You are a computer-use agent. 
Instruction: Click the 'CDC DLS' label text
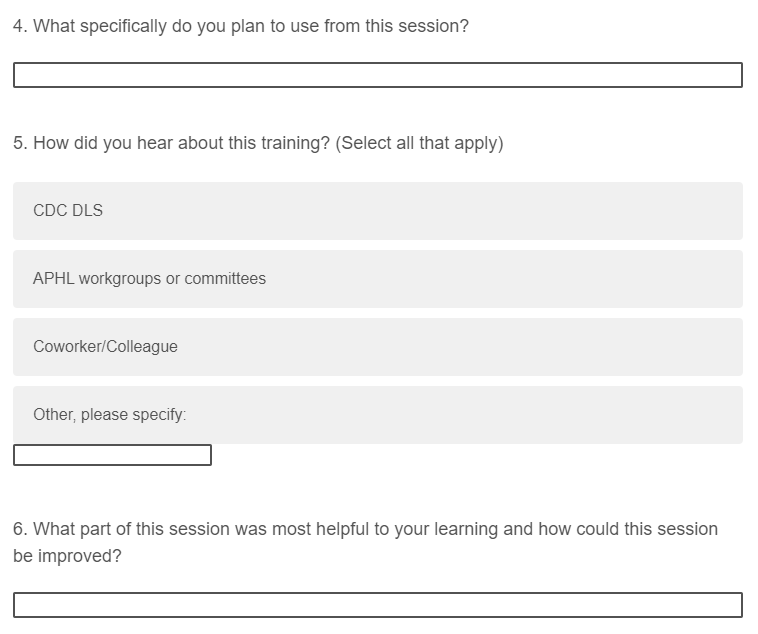click(x=68, y=211)
